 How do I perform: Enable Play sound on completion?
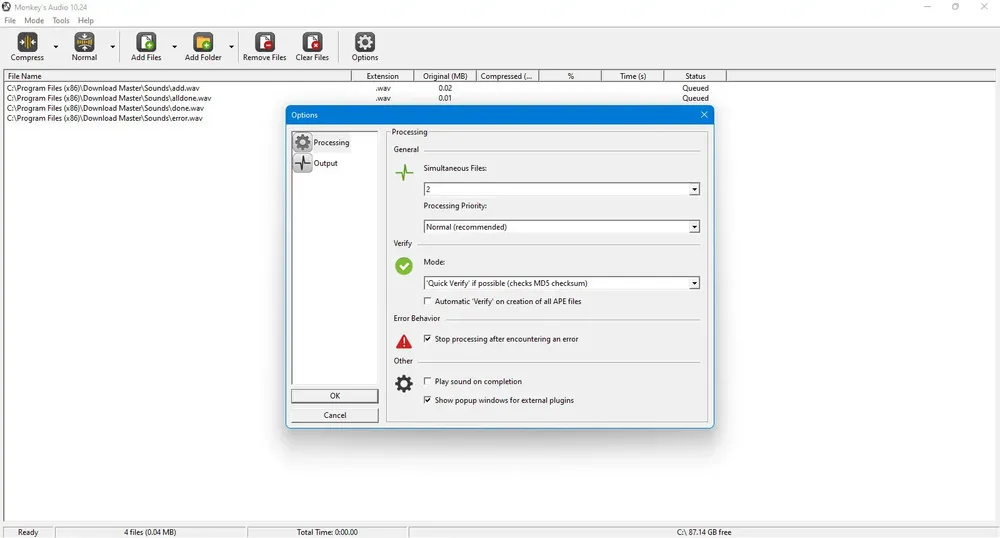pos(427,381)
